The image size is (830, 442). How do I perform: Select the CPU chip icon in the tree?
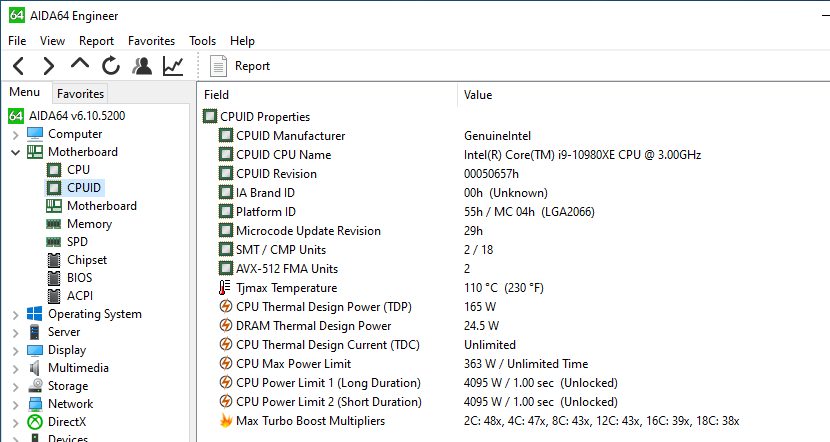pos(54,170)
